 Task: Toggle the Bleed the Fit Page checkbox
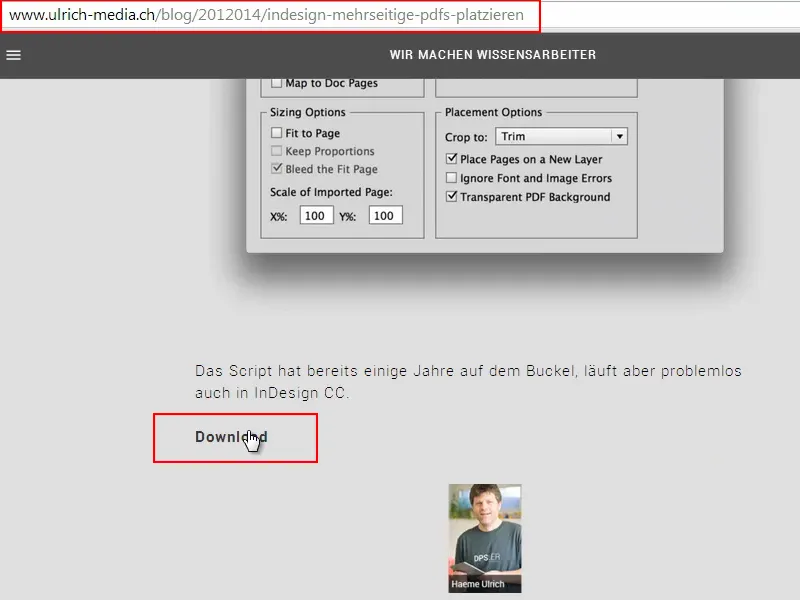coord(277,168)
